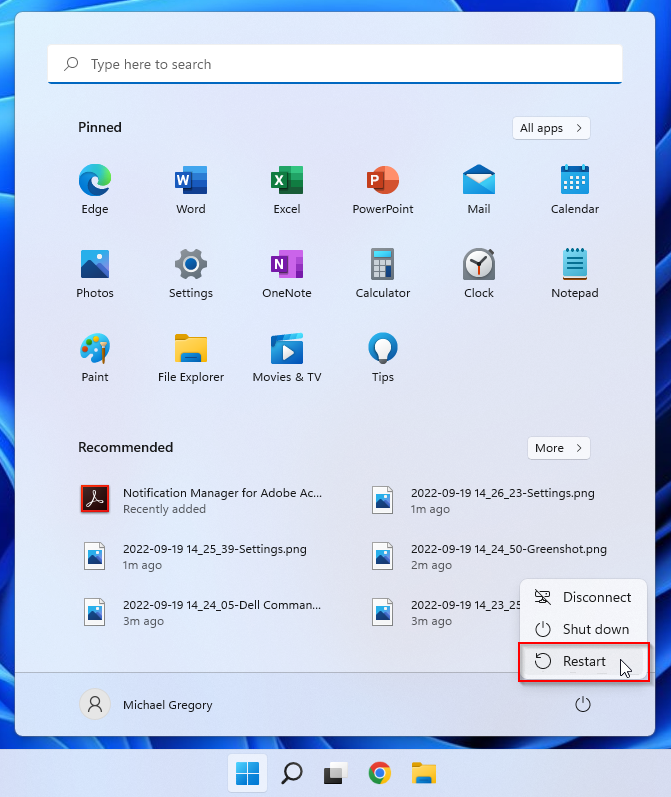
Task: Select Restart from the power menu
Action: pyautogui.click(x=583, y=661)
